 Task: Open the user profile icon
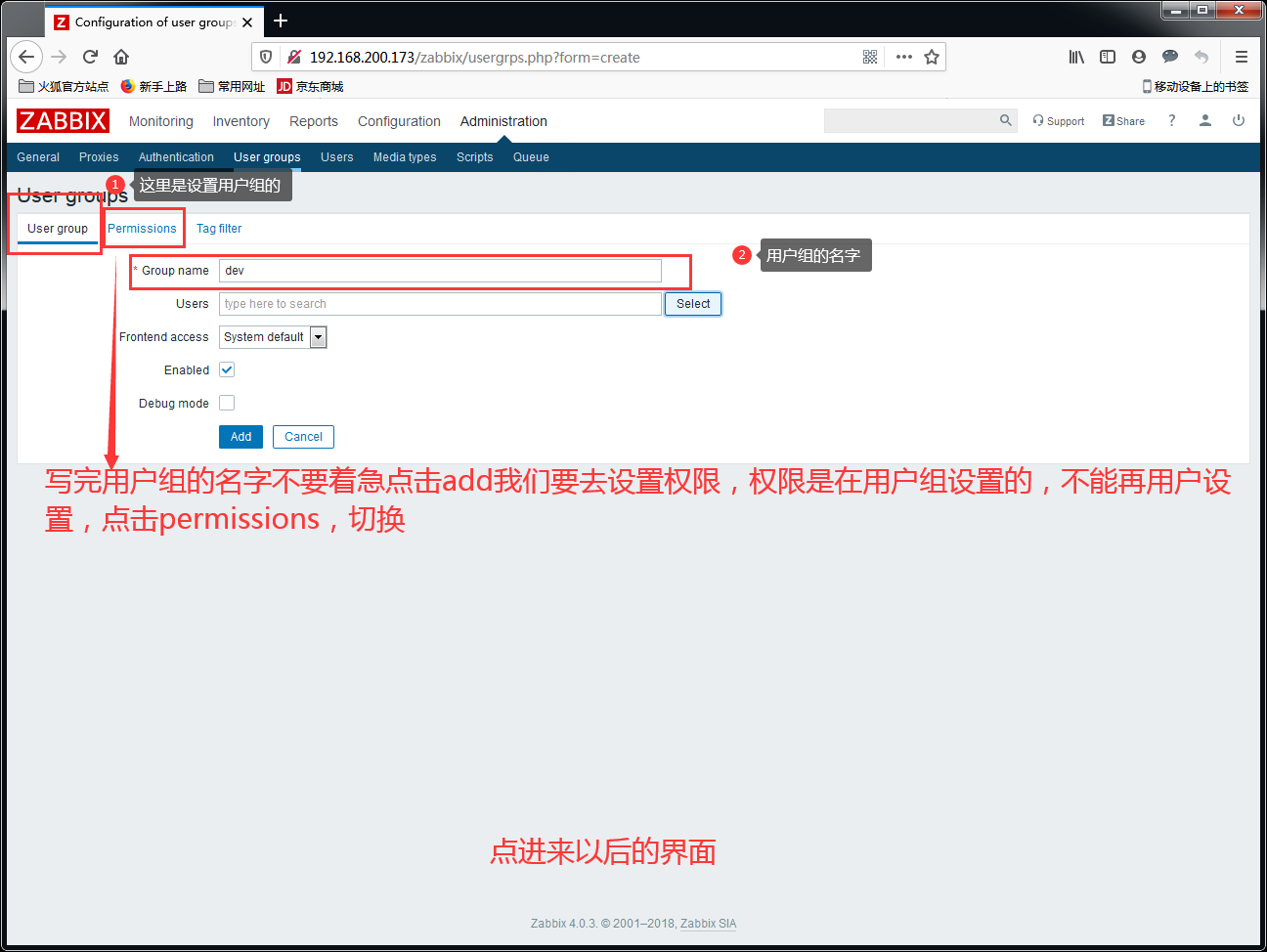coord(1205,120)
